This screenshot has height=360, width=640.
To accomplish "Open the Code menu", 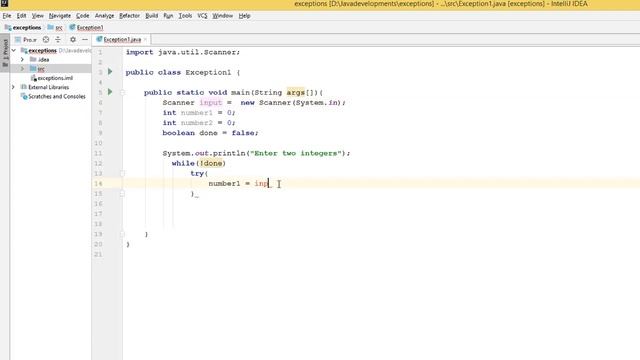I will (82, 16).
